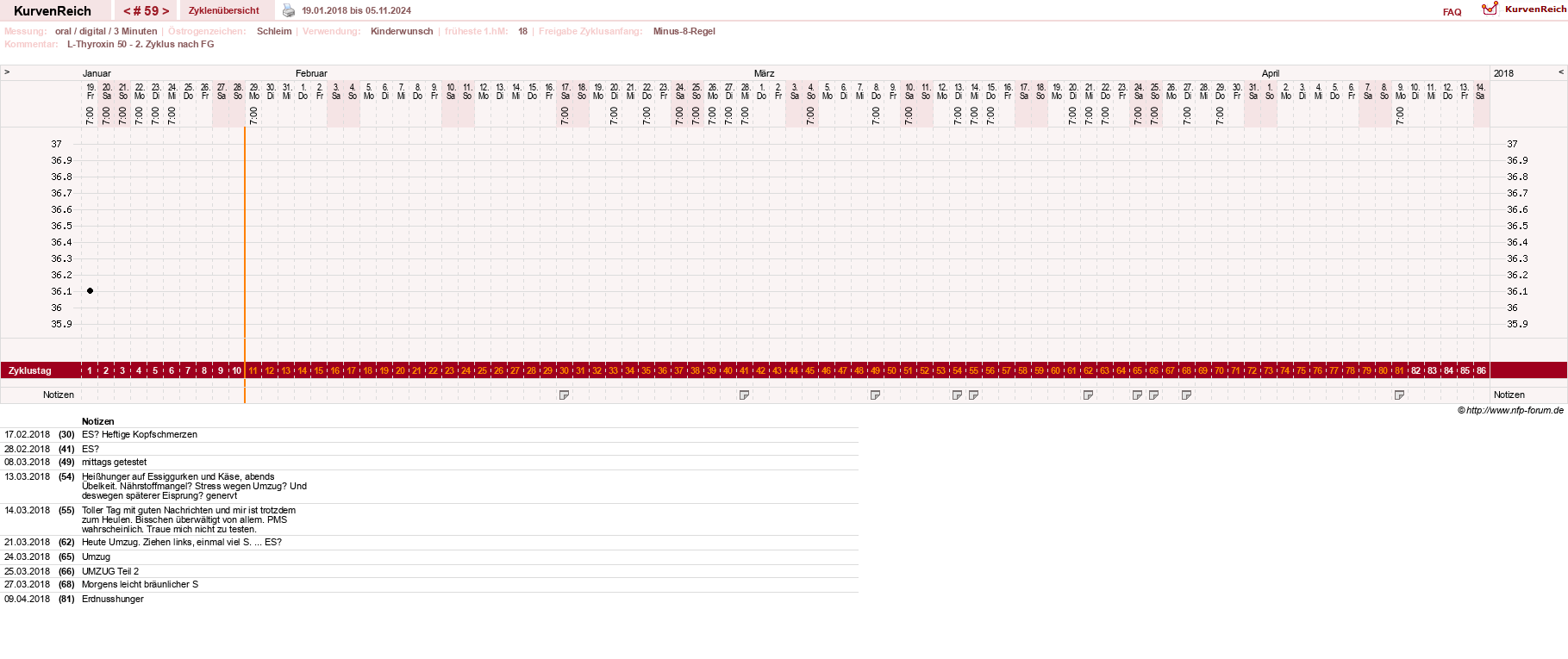Click the '19. Fr' date column header
The height and width of the screenshot is (659, 1568).
(91, 91)
